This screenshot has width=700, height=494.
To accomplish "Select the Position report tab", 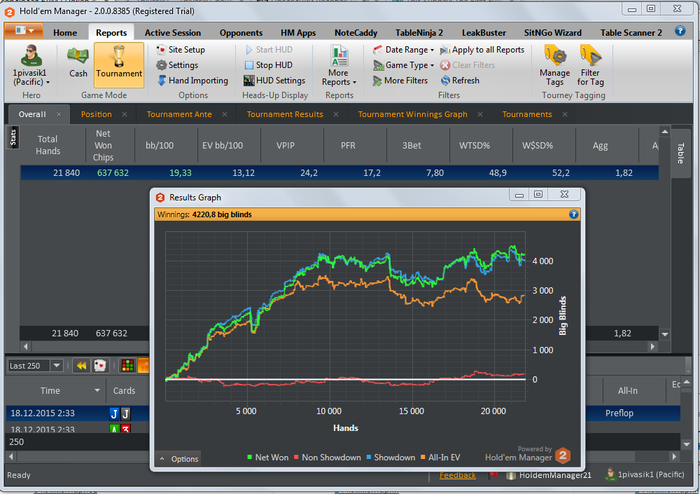I will point(96,114).
